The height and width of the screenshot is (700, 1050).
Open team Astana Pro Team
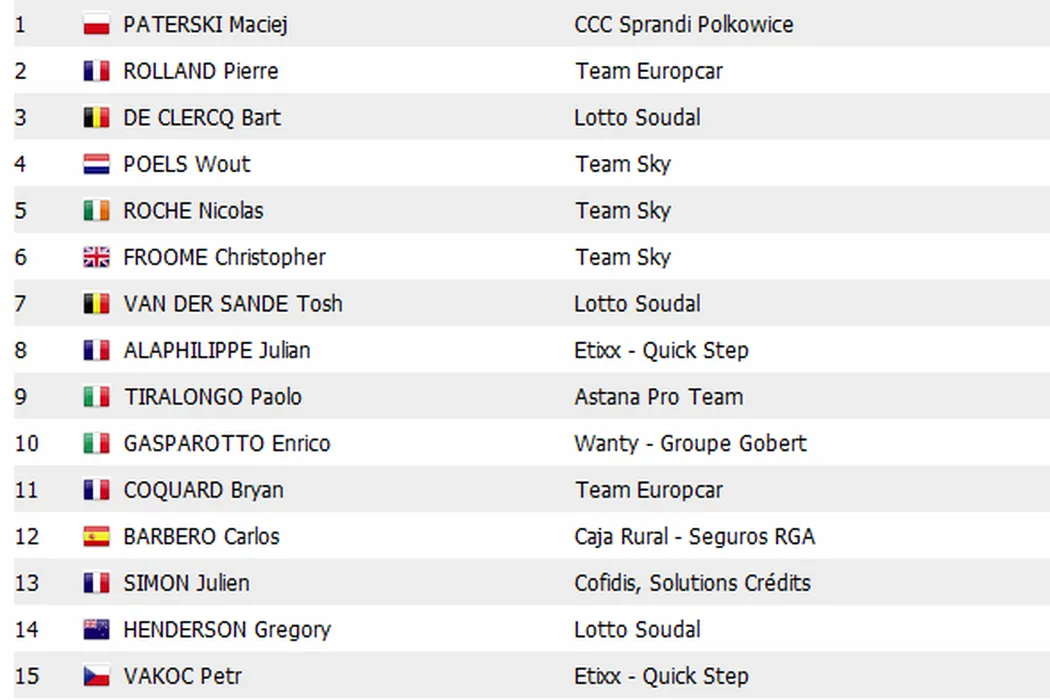(658, 397)
